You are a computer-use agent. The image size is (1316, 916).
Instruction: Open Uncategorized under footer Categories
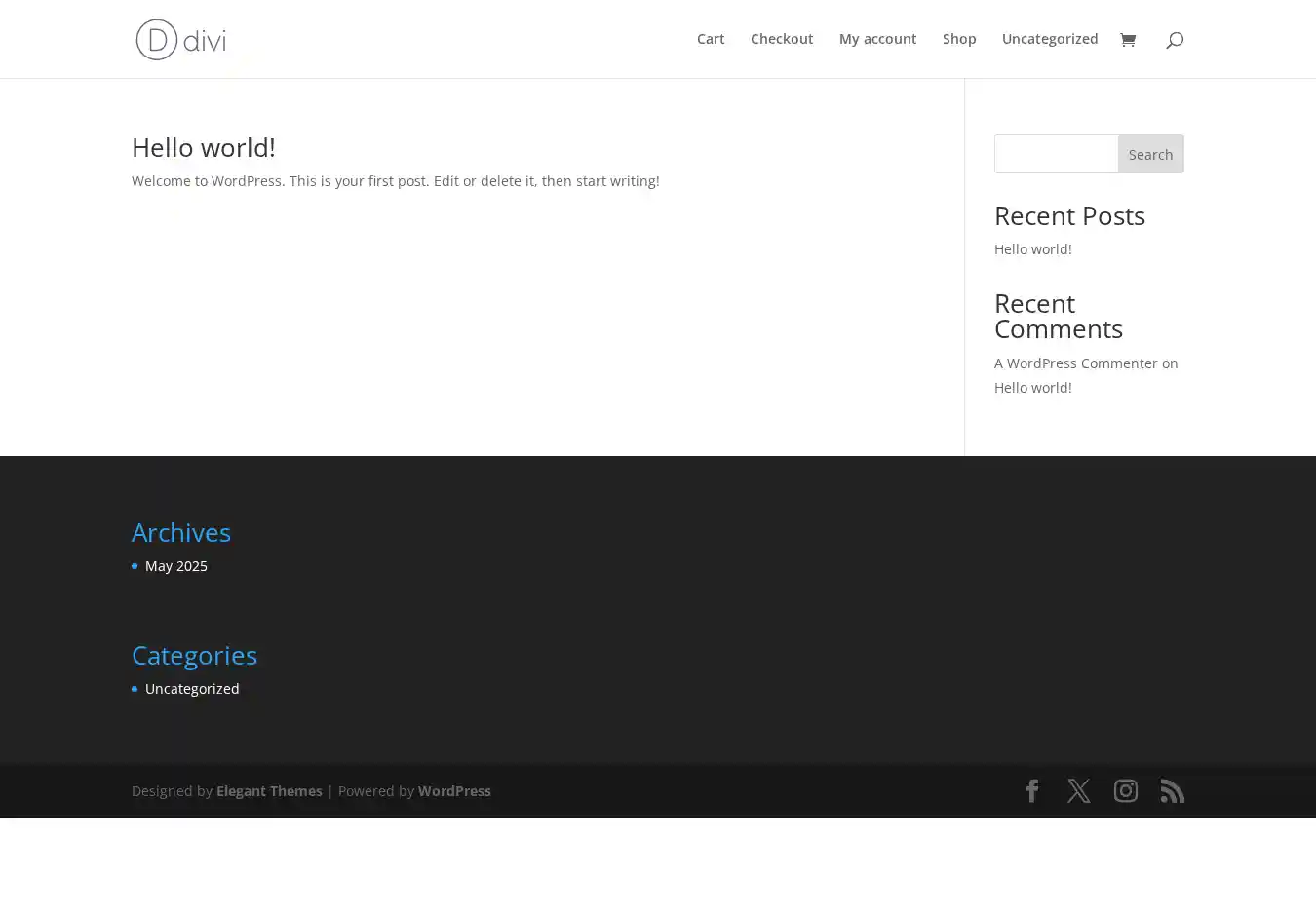pyautogui.click(x=192, y=689)
